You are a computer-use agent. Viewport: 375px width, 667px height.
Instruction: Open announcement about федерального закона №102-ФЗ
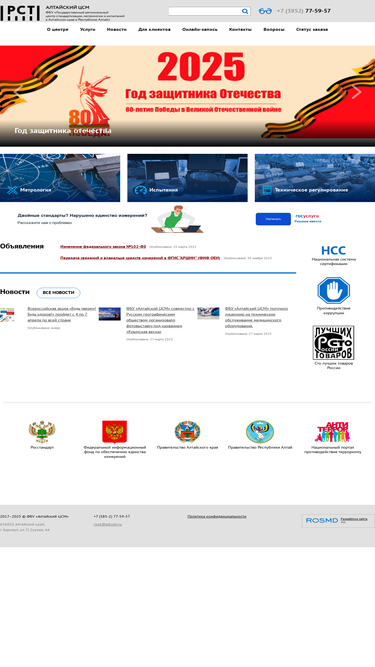[103, 247]
